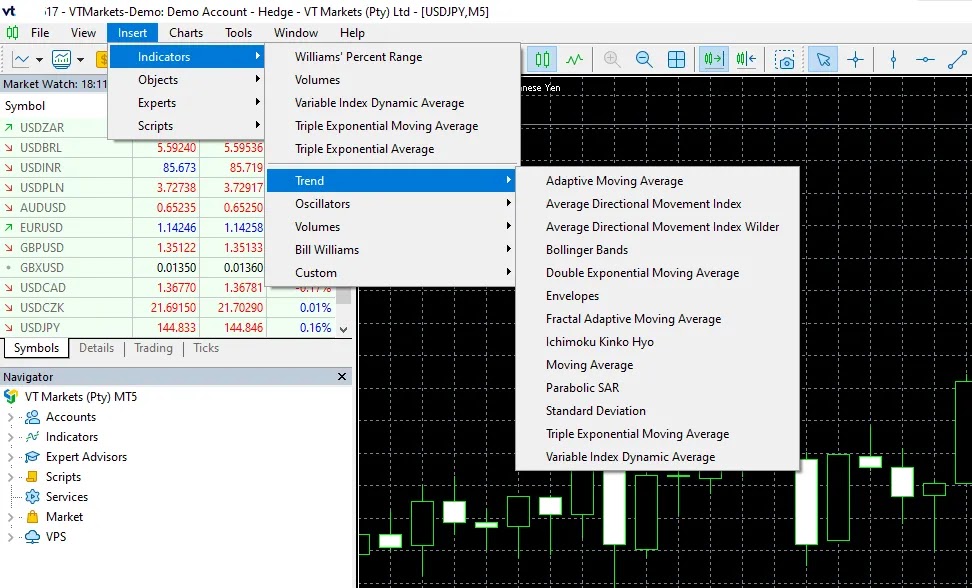Screen dimensions: 972x588
Task: Choose Moving Average from Trend list
Action: coord(657,365)
